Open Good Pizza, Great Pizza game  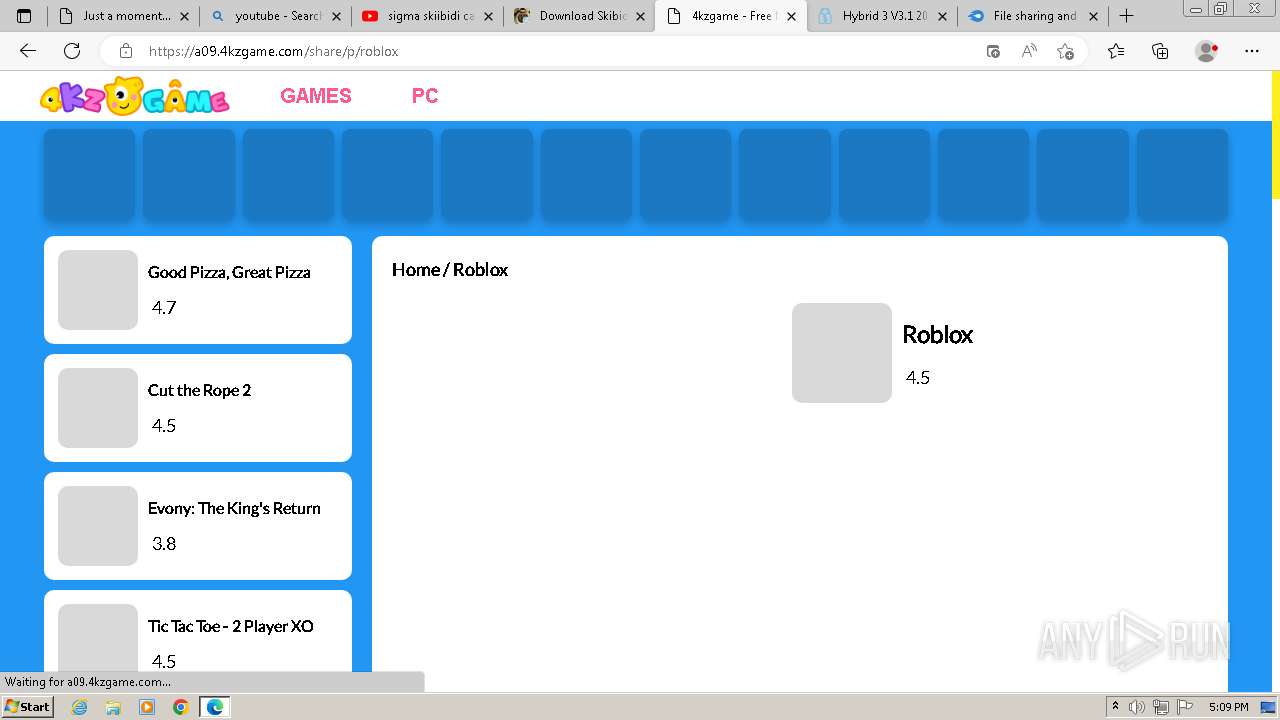[x=229, y=272]
